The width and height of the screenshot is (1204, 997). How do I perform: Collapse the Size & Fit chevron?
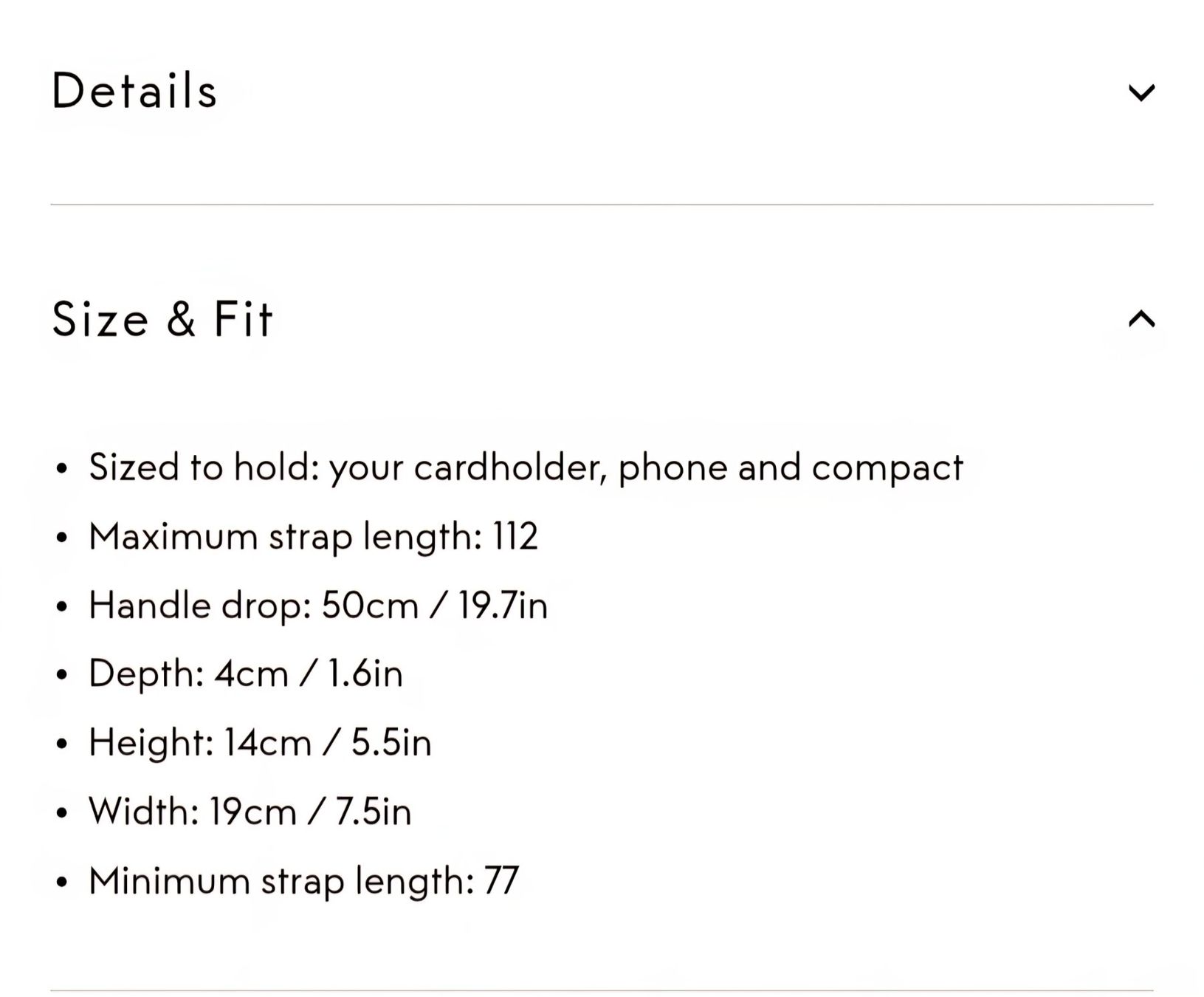(1141, 319)
